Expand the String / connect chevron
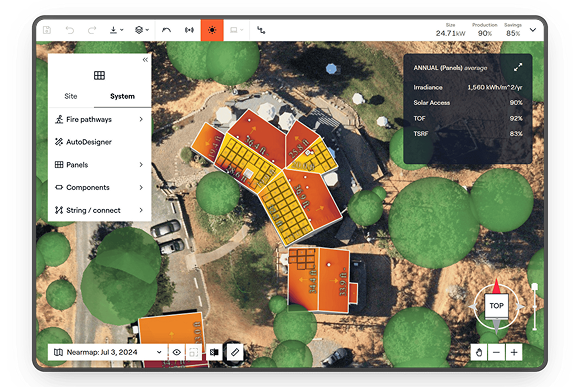This screenshot has width=580, height=387. [141, 210]
